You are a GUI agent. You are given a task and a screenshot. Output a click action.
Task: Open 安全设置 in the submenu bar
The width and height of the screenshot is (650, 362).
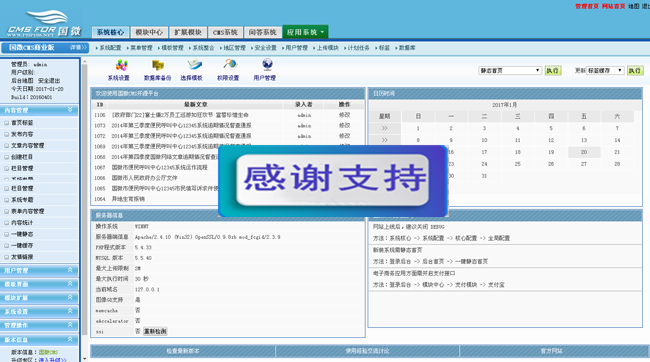pyautogui.click(x=266, y=48)
